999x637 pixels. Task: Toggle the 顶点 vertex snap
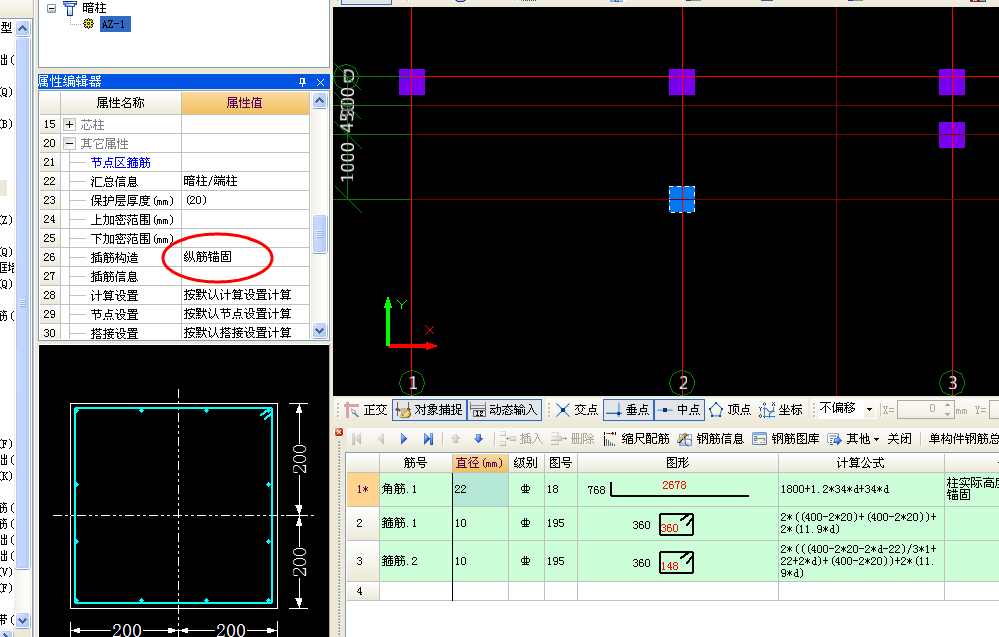[730, 410]
